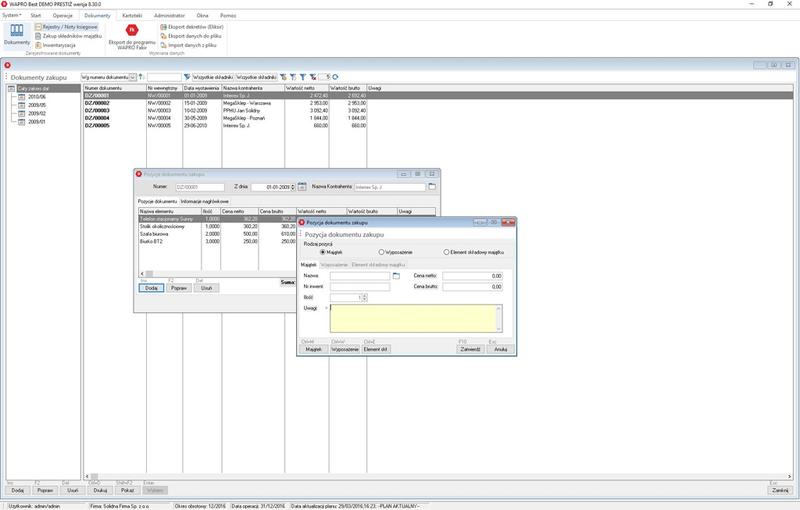The height and width of the screenshot is (510, 800).
Task: Select the Majątek radio button
Action: point(322,252)
